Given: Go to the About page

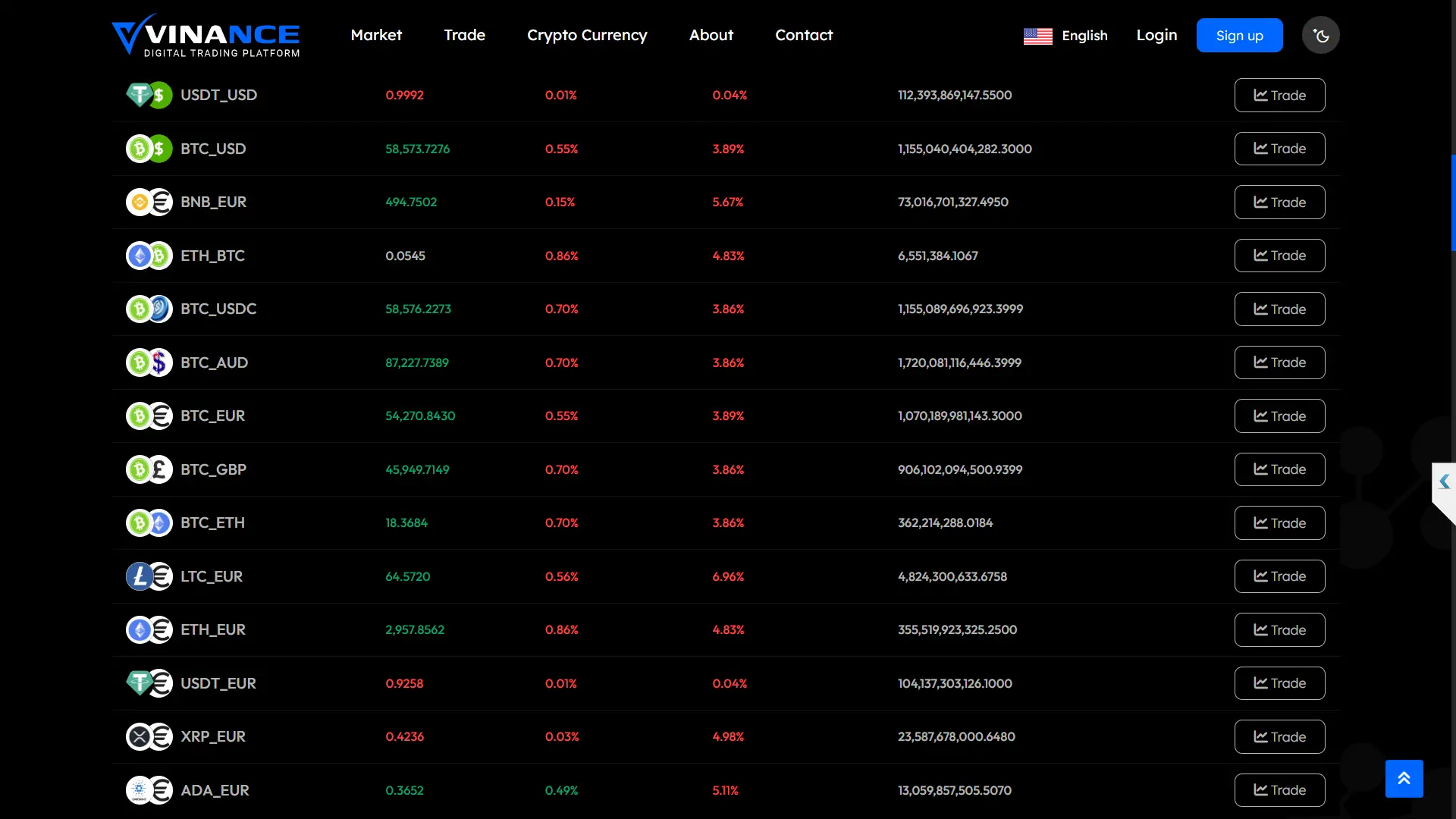Looking at the screenshot, I should pos(711,35).
